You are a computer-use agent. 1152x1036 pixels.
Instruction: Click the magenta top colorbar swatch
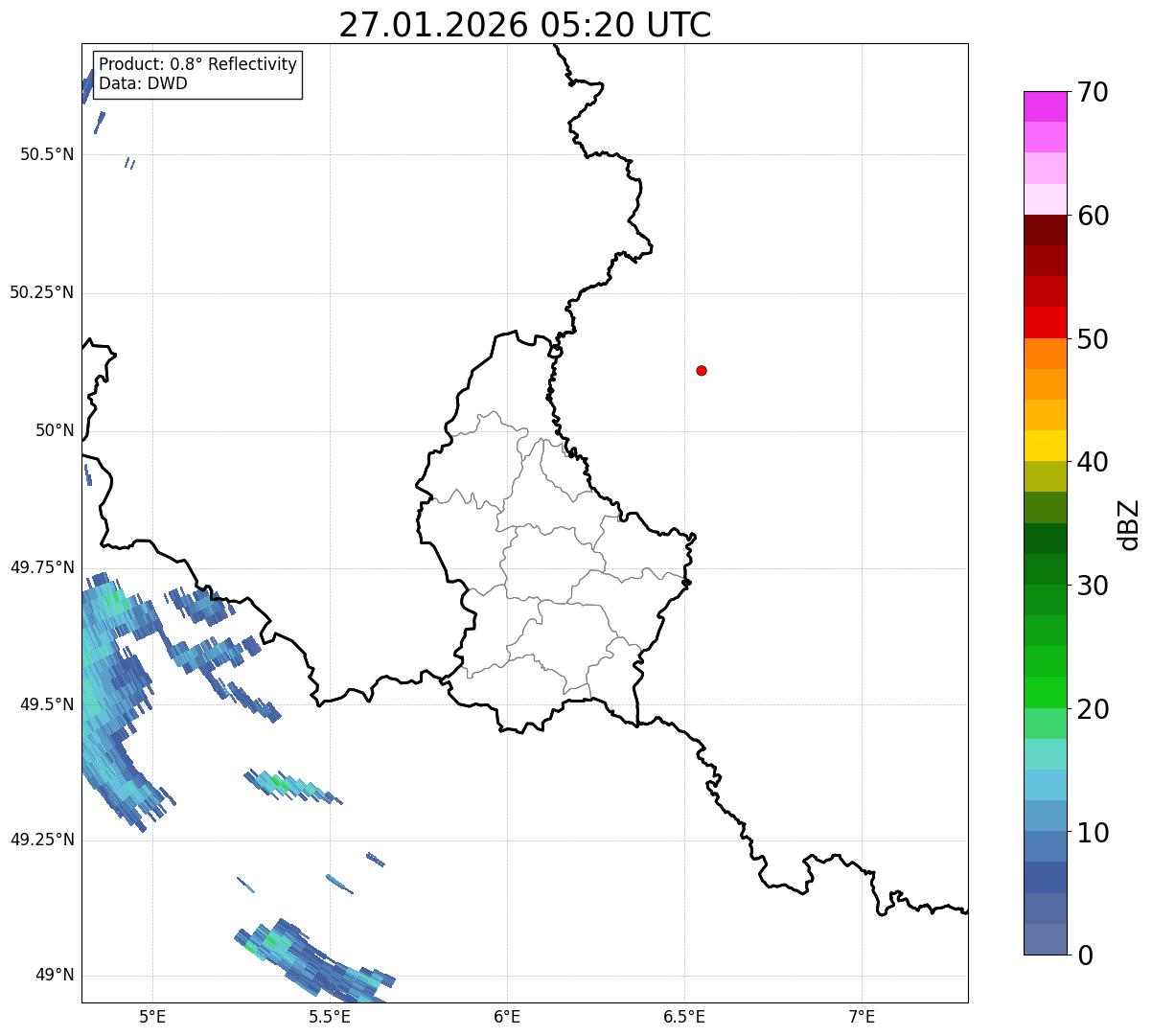[x=1045, y=106]
